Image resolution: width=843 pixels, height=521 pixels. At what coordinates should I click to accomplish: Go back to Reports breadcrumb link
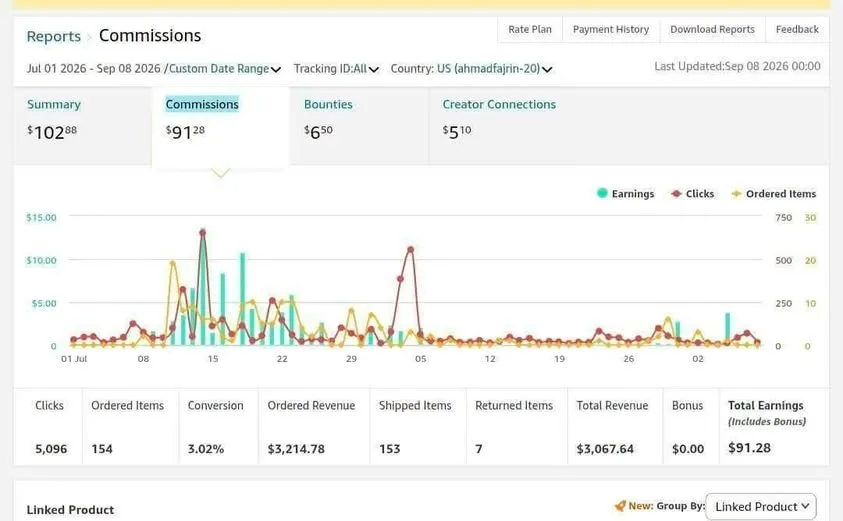tap(53, 37)
